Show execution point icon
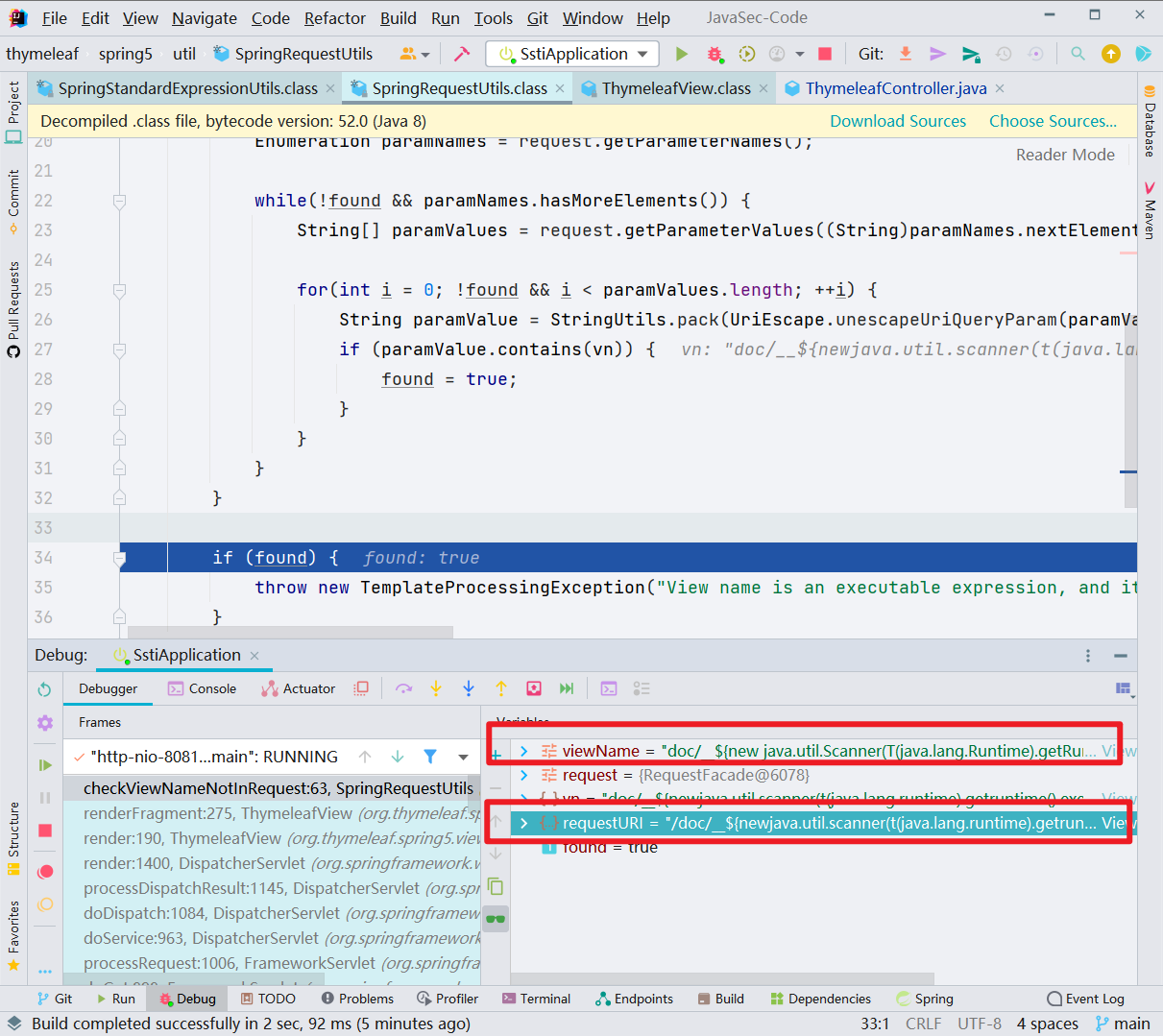Viewport: 1163px width, 1036px height. pos(361,688)
